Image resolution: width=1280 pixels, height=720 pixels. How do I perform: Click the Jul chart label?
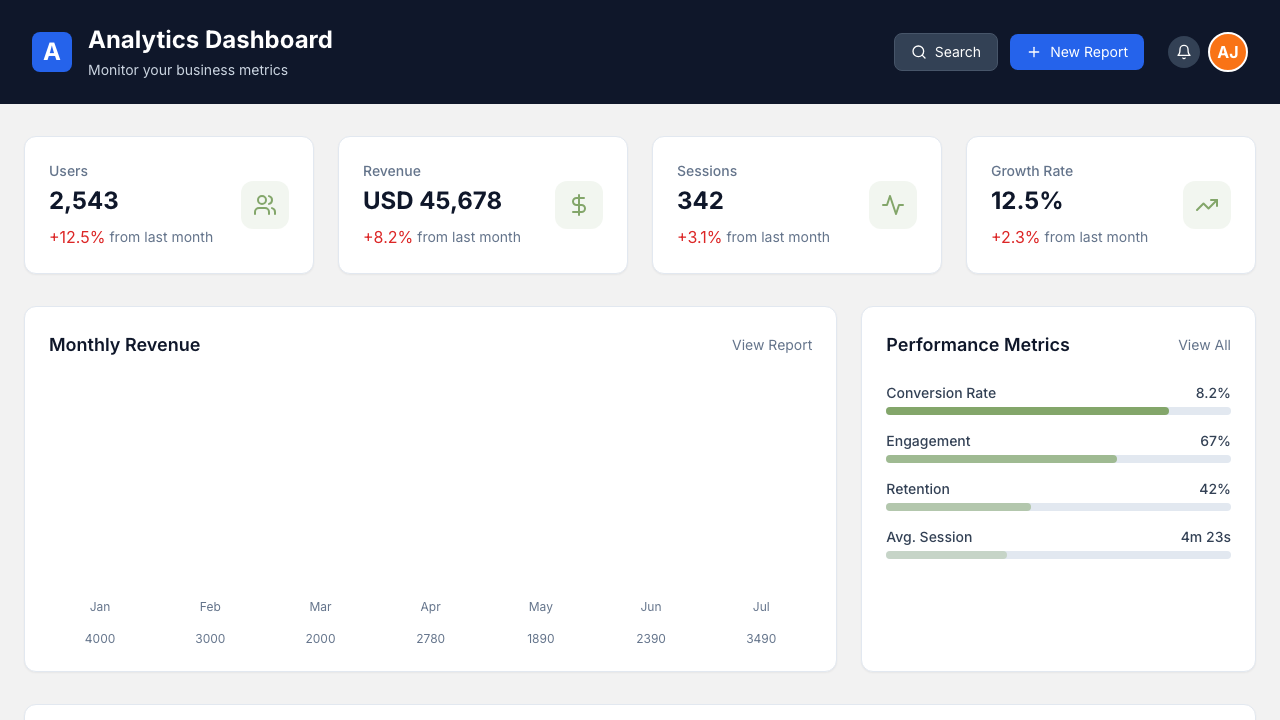(761, 607)
